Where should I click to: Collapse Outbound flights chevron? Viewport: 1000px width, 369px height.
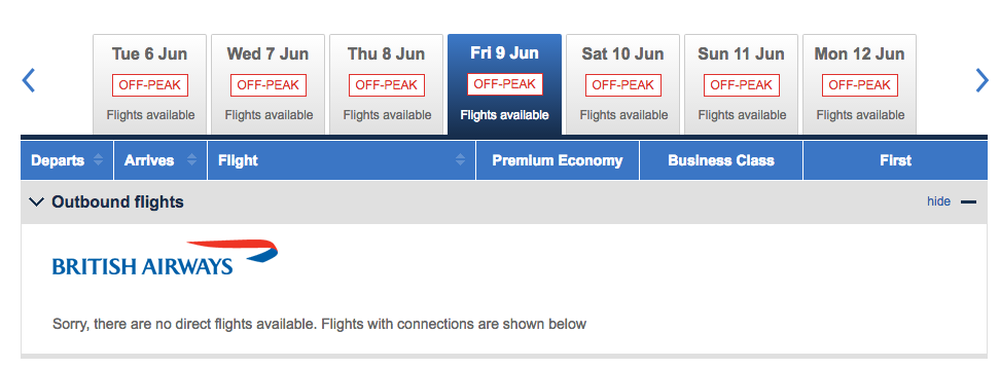click(x=38, y=202)
